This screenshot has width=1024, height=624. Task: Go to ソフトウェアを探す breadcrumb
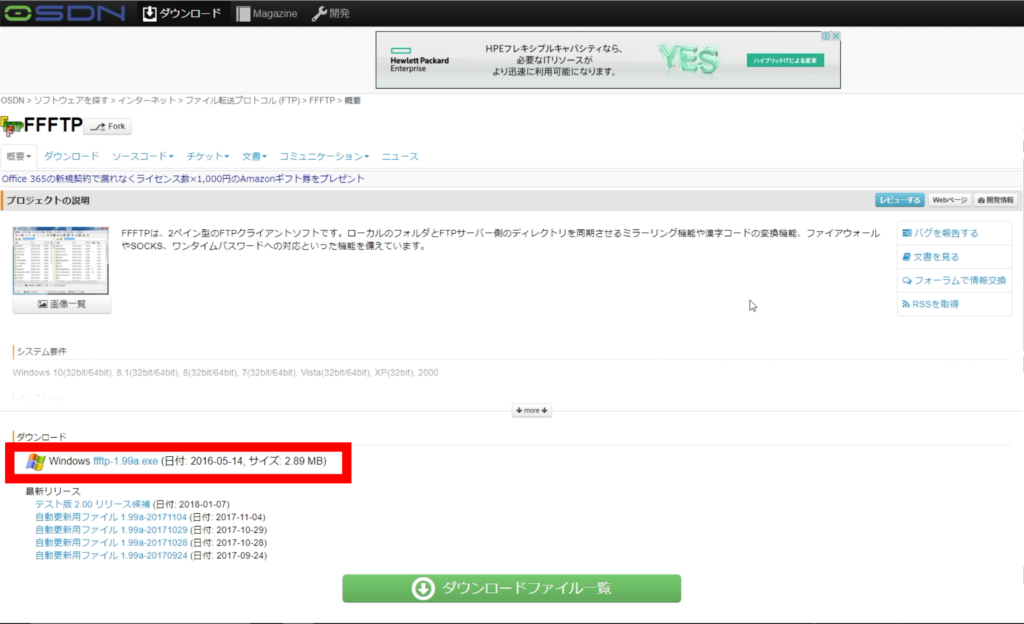[x=71, y=101]
